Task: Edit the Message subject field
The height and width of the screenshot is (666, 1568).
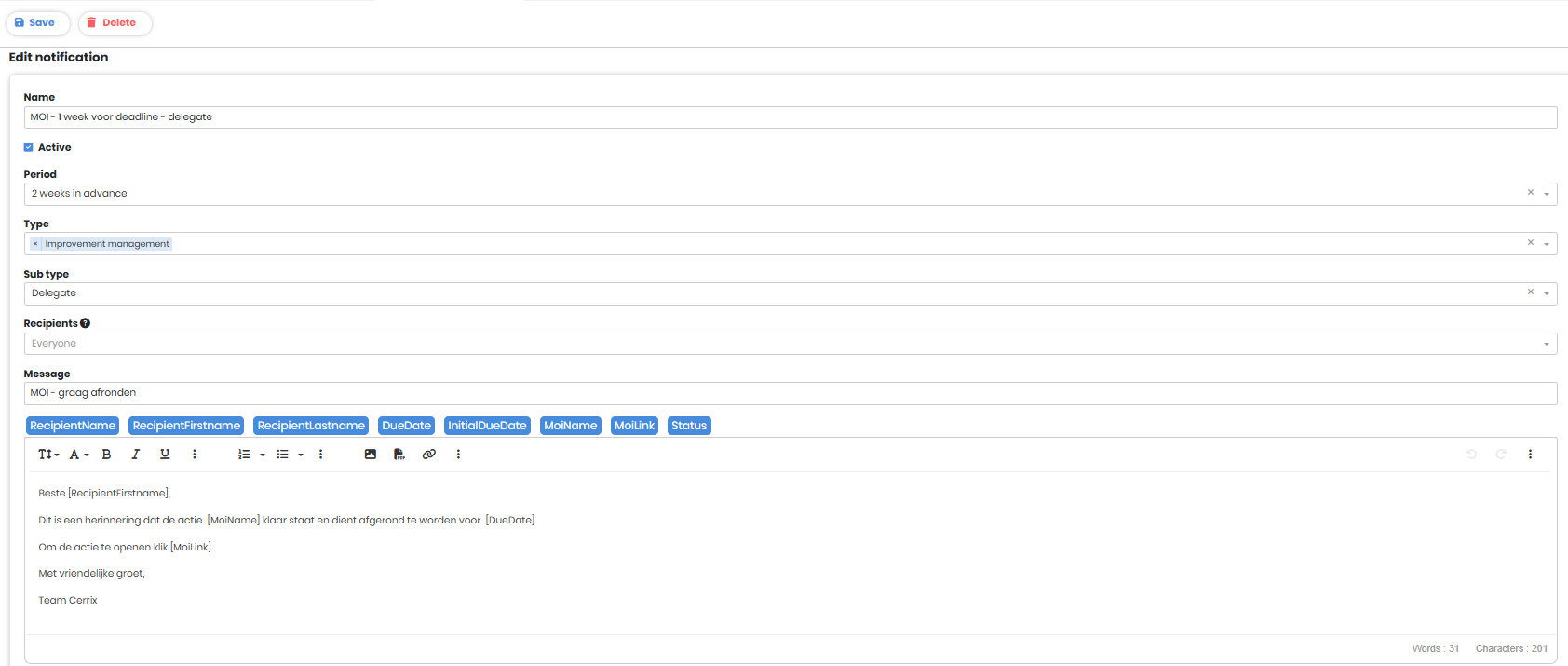Action: pos(791,393)
